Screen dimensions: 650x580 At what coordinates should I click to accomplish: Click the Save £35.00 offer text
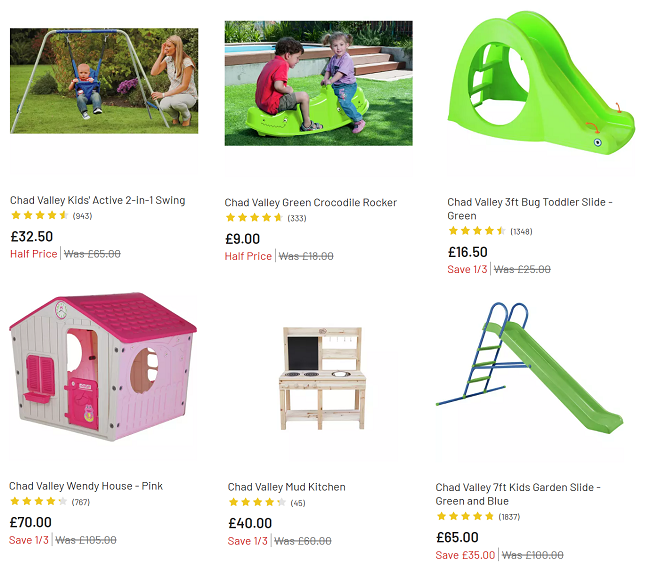(465, 555)
